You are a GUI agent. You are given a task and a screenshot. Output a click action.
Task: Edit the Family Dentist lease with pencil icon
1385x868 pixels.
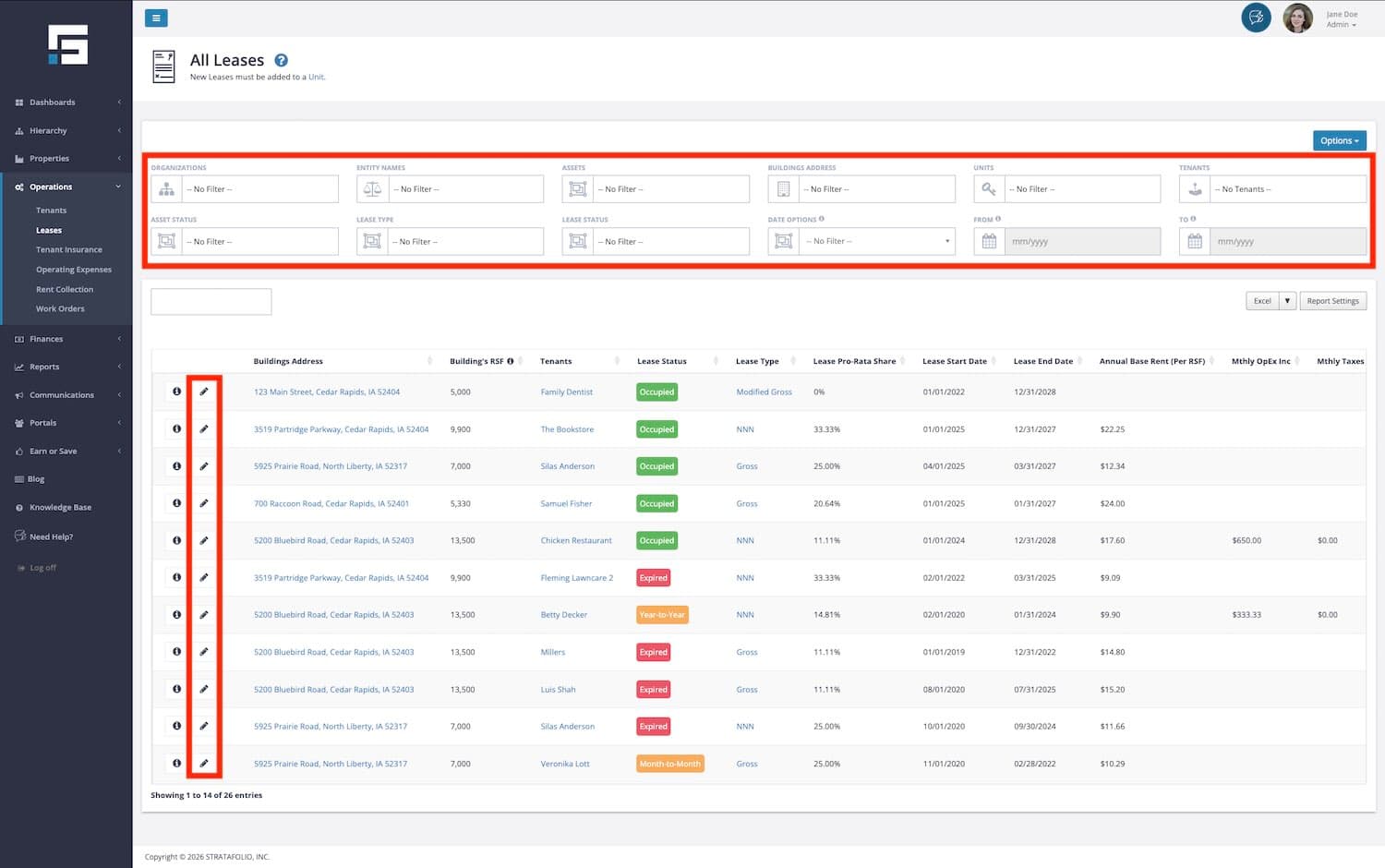point(204,392)
